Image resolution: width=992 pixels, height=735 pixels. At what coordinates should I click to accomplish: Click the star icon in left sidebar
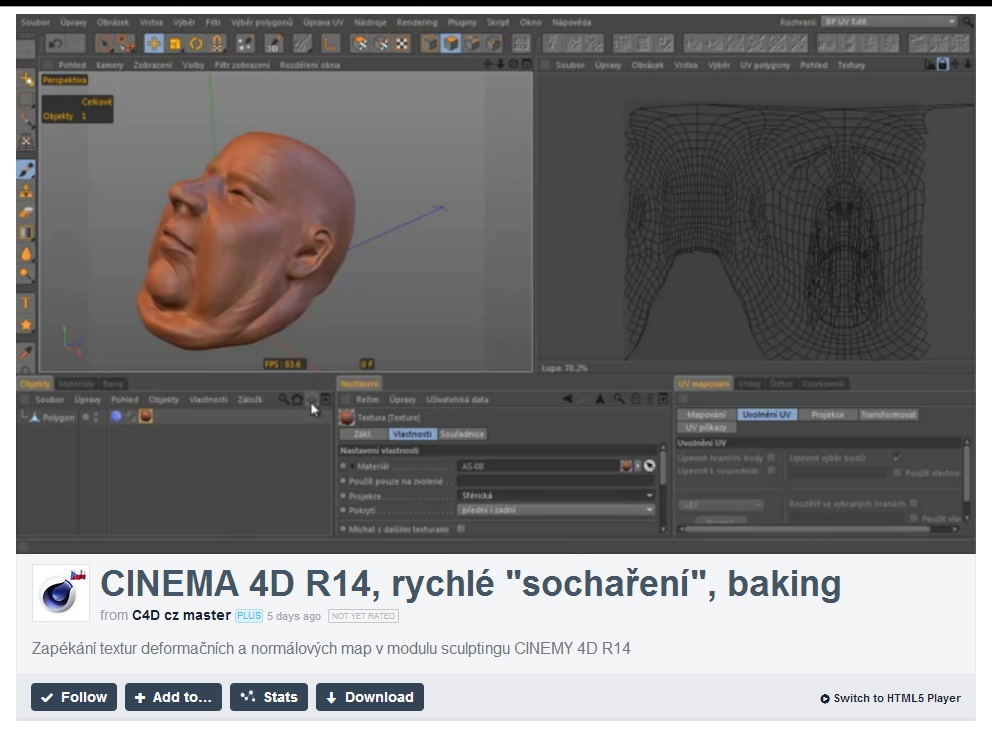pos(26,324)
